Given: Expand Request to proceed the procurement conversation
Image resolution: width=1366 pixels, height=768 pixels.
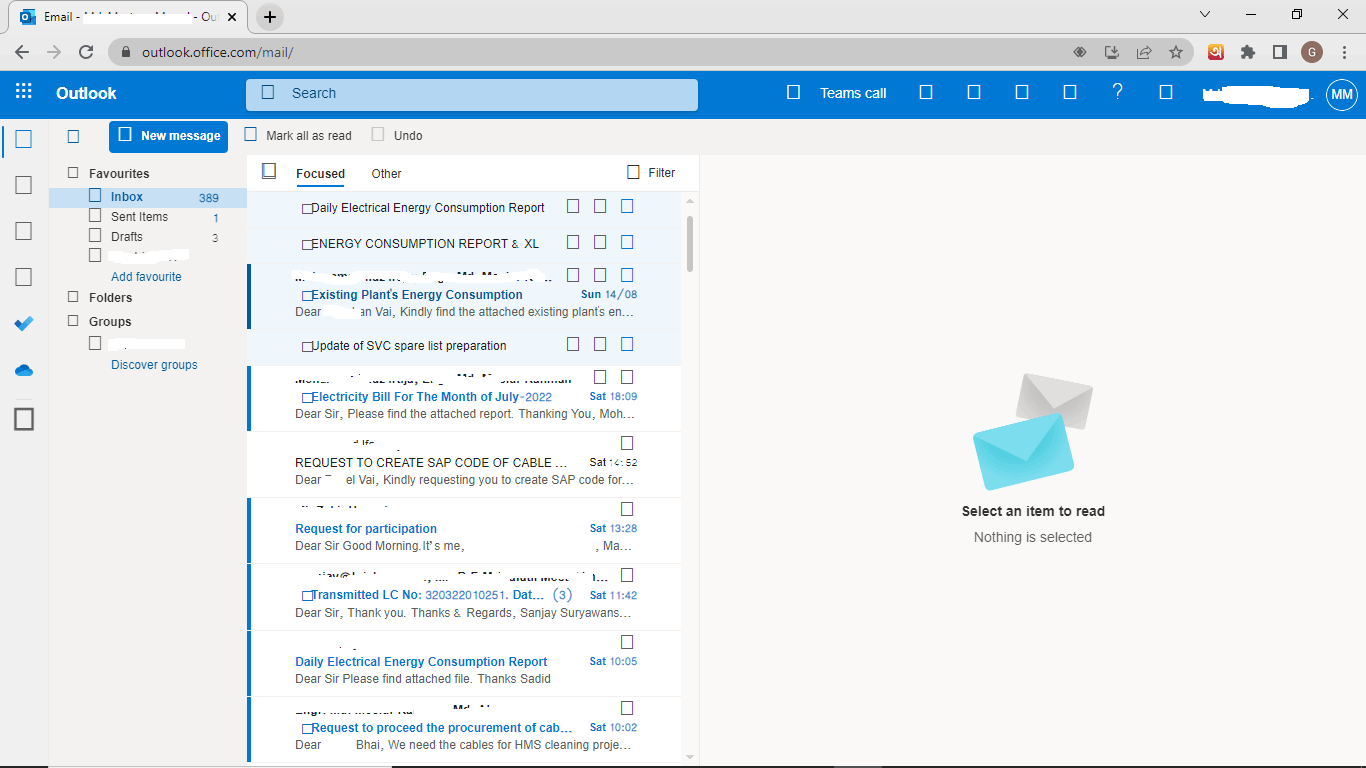Looking at the screenshot, I should click(x=307, y=729).
